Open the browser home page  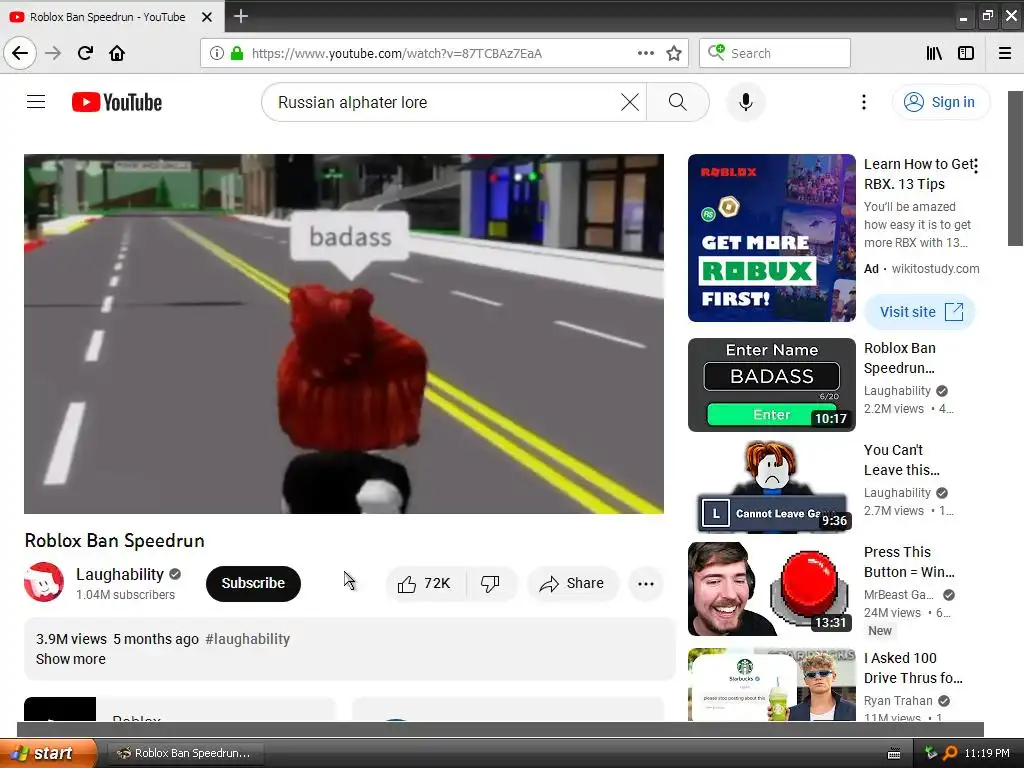pos(117,53)
